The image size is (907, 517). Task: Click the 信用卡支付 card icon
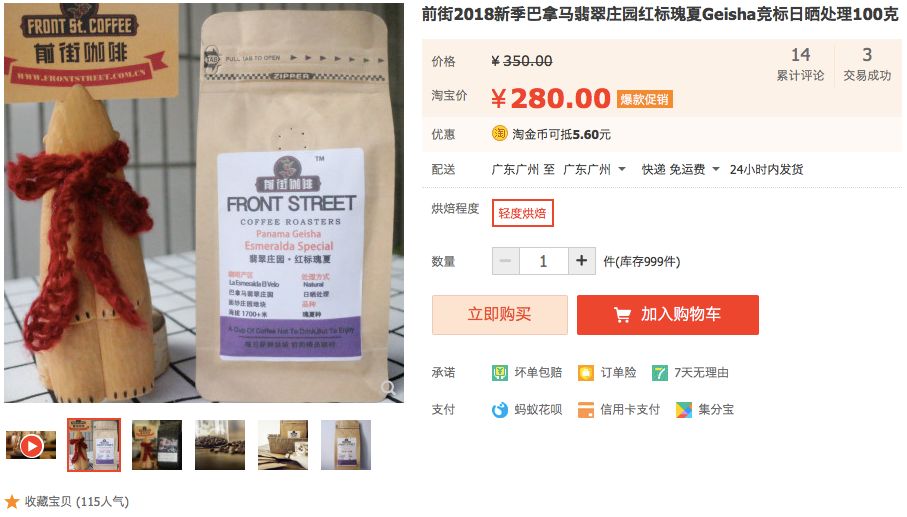click(x=585, y=409)
